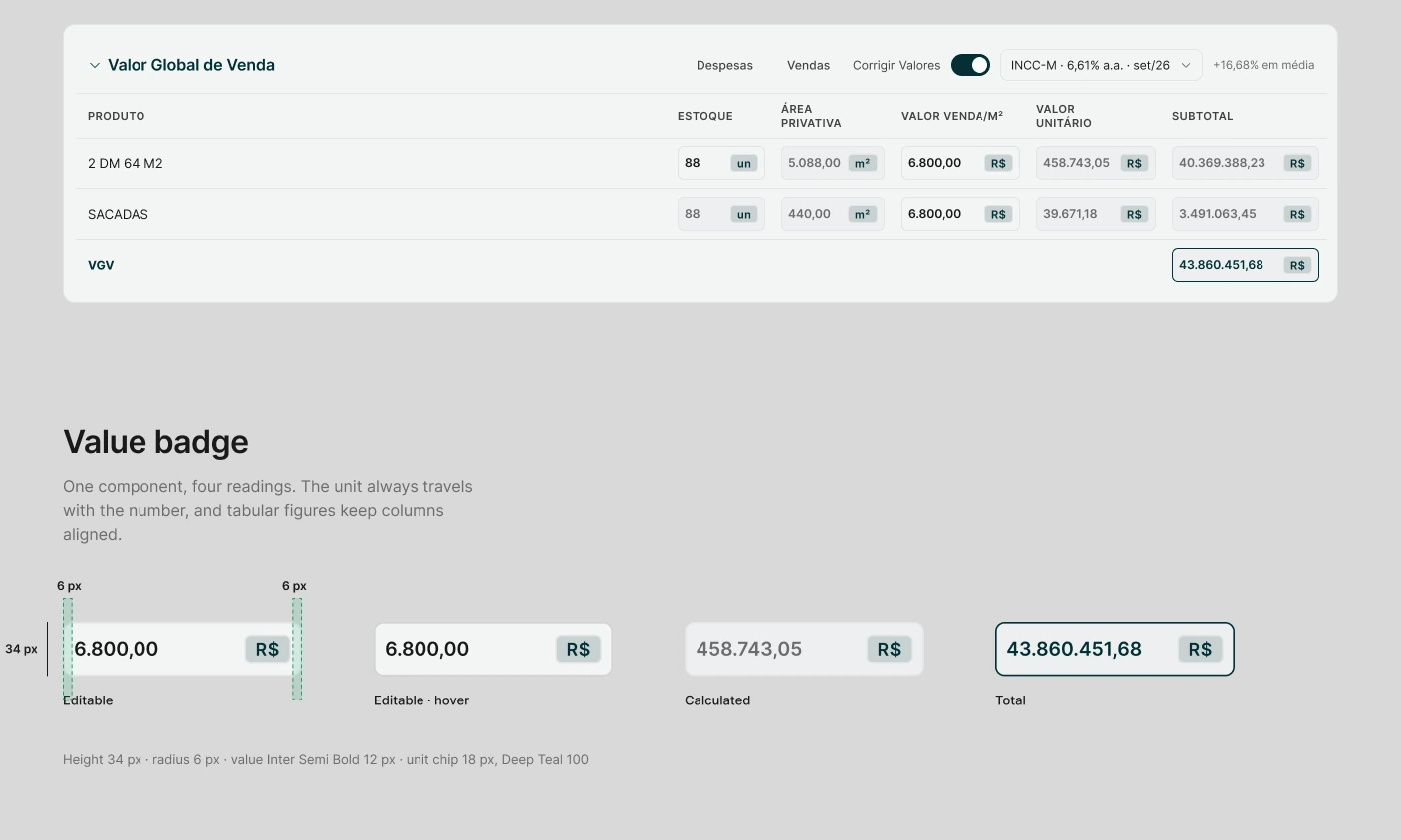Open the INCC-M index dropdown
1401x840 pixels.
tap(1101, 65)
